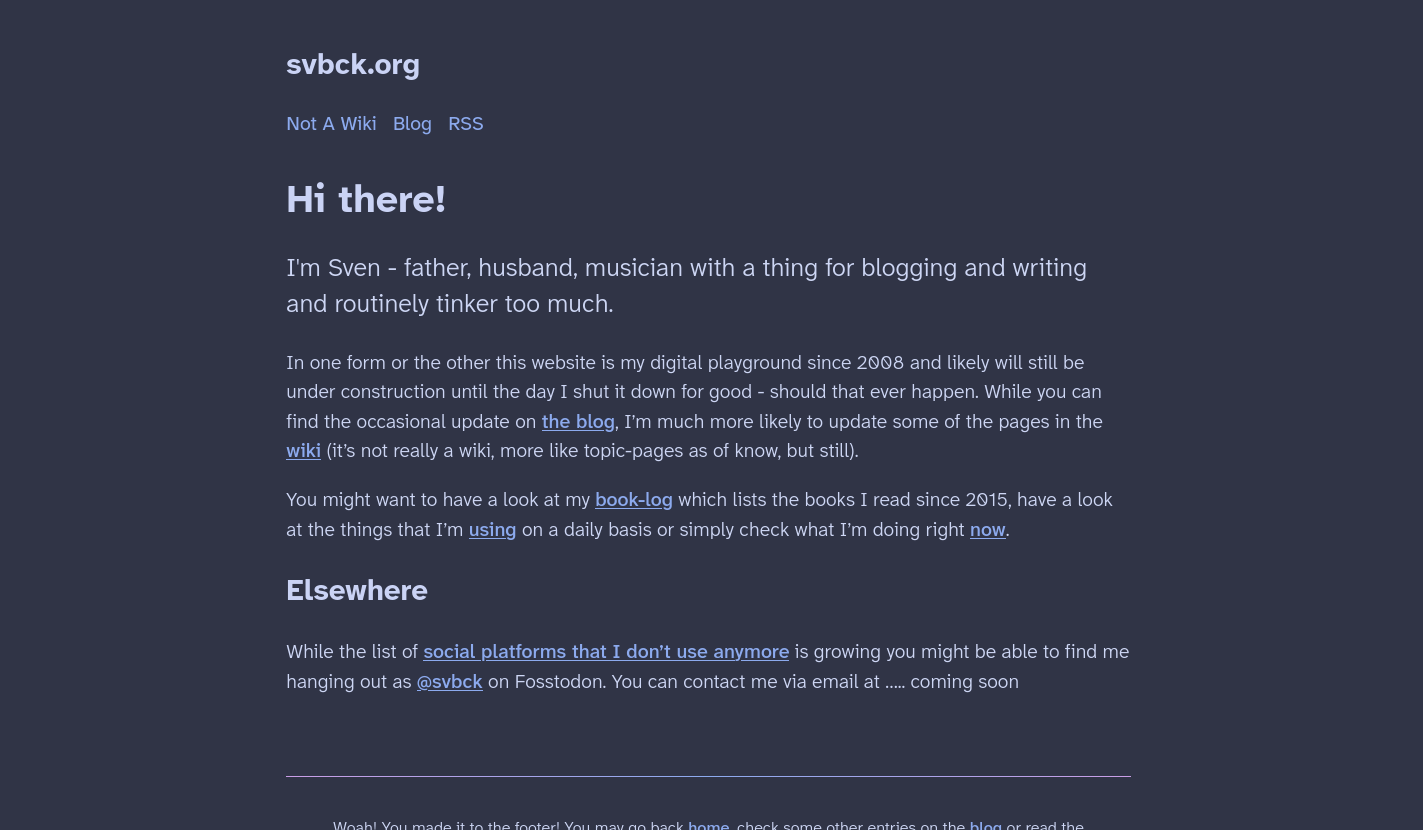This screenshot has width=1423, height=830.
Task: Click the 'Hi there!' heading
Action: pyautogui.click(x=366, y=199)
